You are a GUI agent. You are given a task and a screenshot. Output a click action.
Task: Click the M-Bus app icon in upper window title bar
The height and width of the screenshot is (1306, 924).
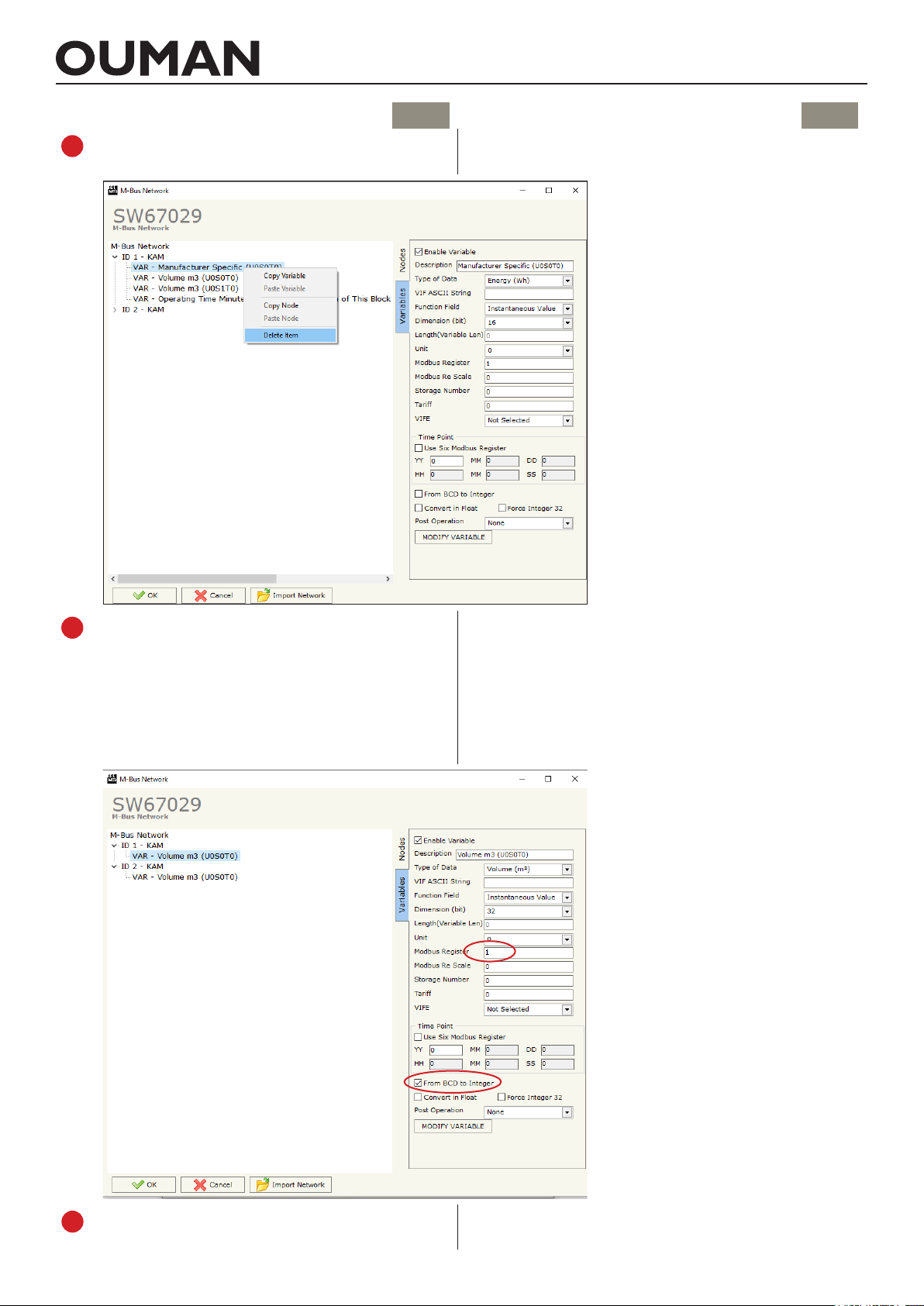coord(113,190)
